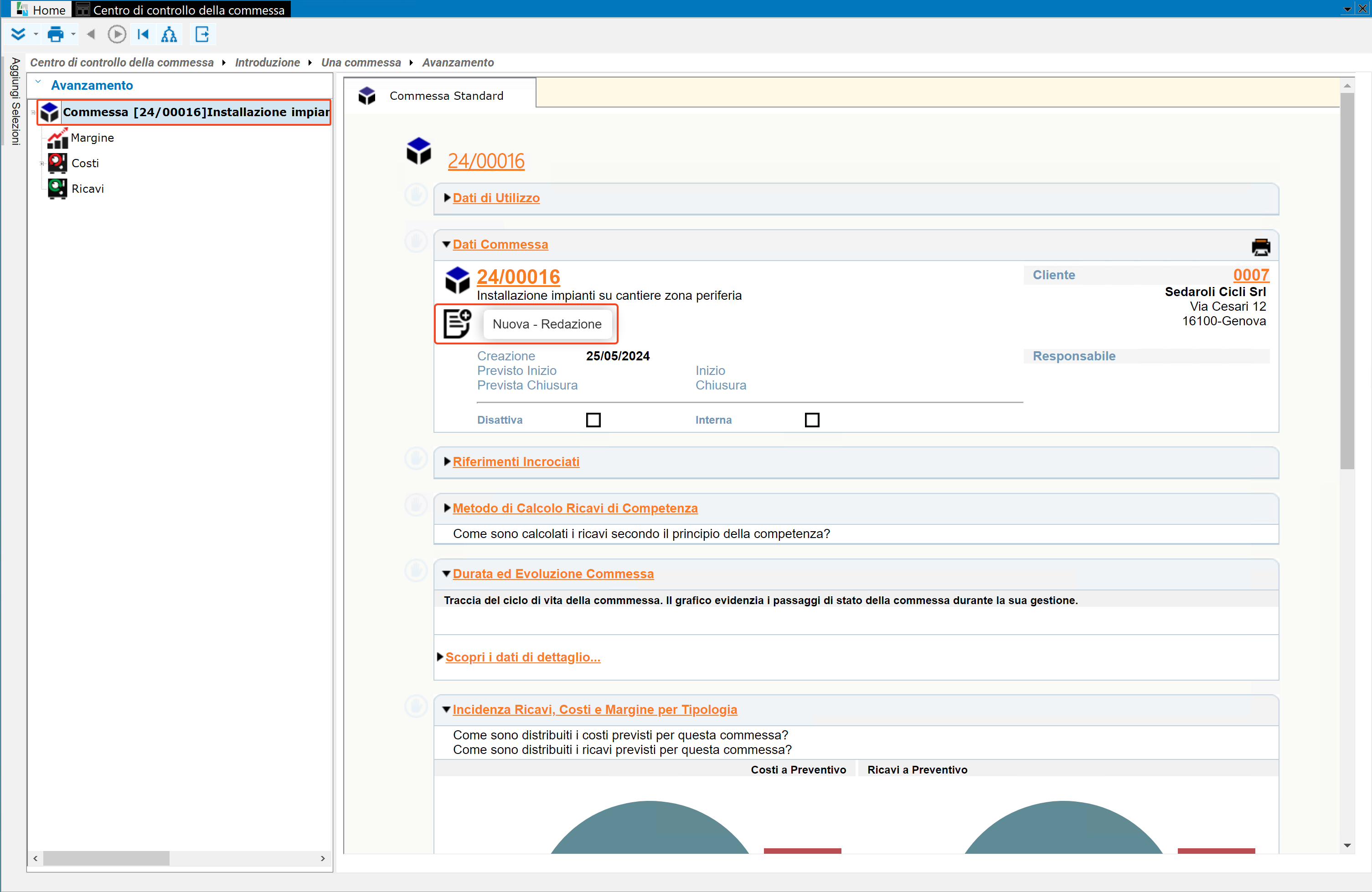Click the circular play button
Viewport: 1372px width, 892px height.
[117, 35]
